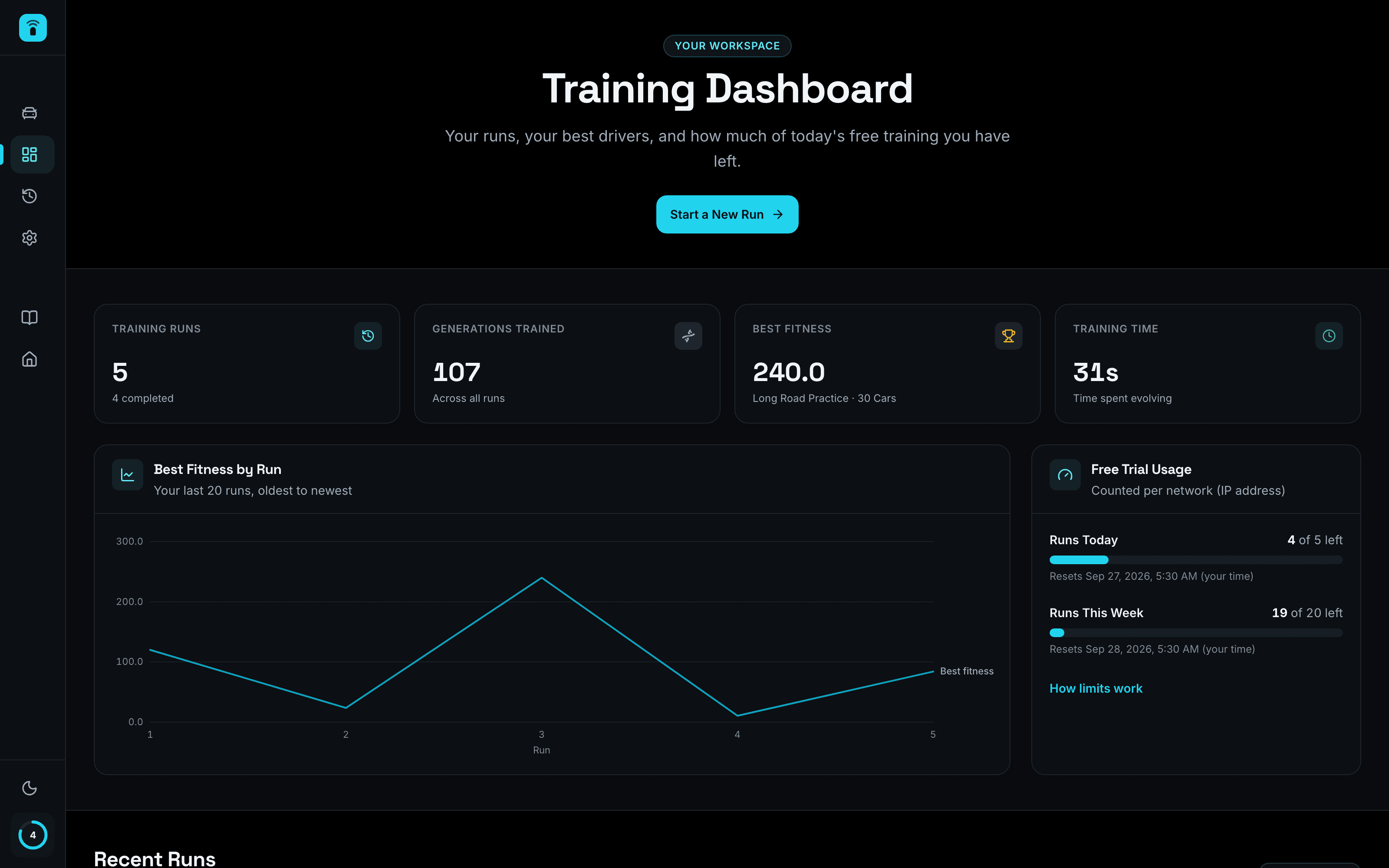The width and height of the screenshot is (1389, 868).
Task: Click the 31s training time value
Action: 1096,372
